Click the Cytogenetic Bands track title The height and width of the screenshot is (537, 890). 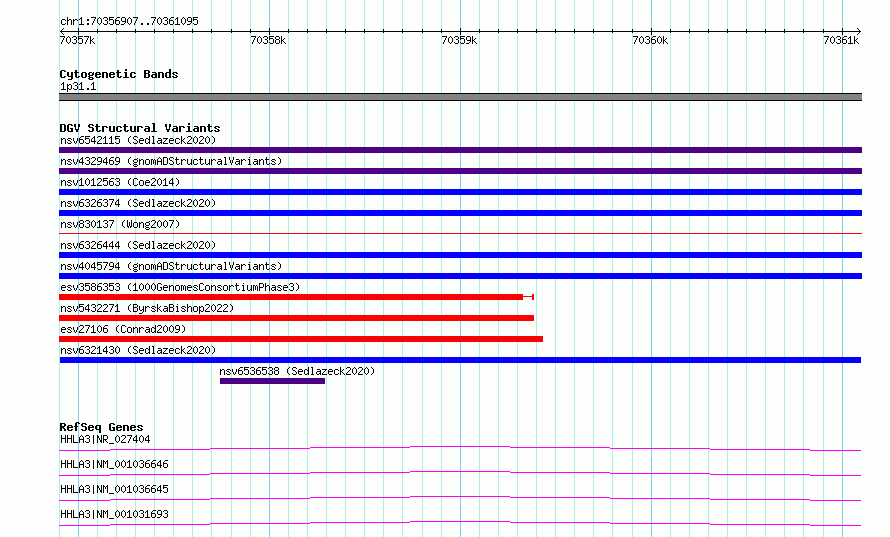(119, 74)
